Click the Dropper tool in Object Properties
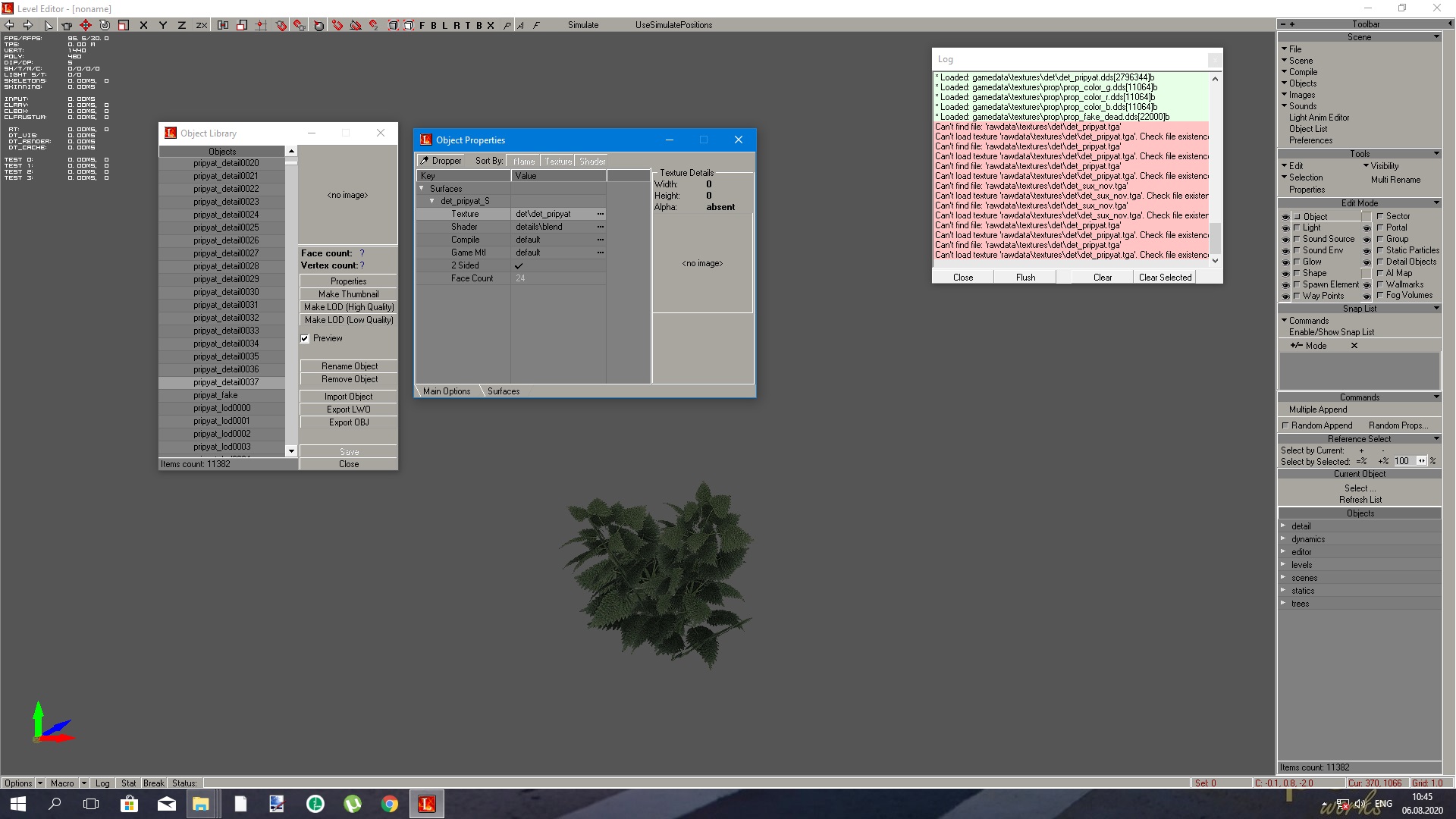1456x819 pixels. pyautogui.click(x=440, y=161)
